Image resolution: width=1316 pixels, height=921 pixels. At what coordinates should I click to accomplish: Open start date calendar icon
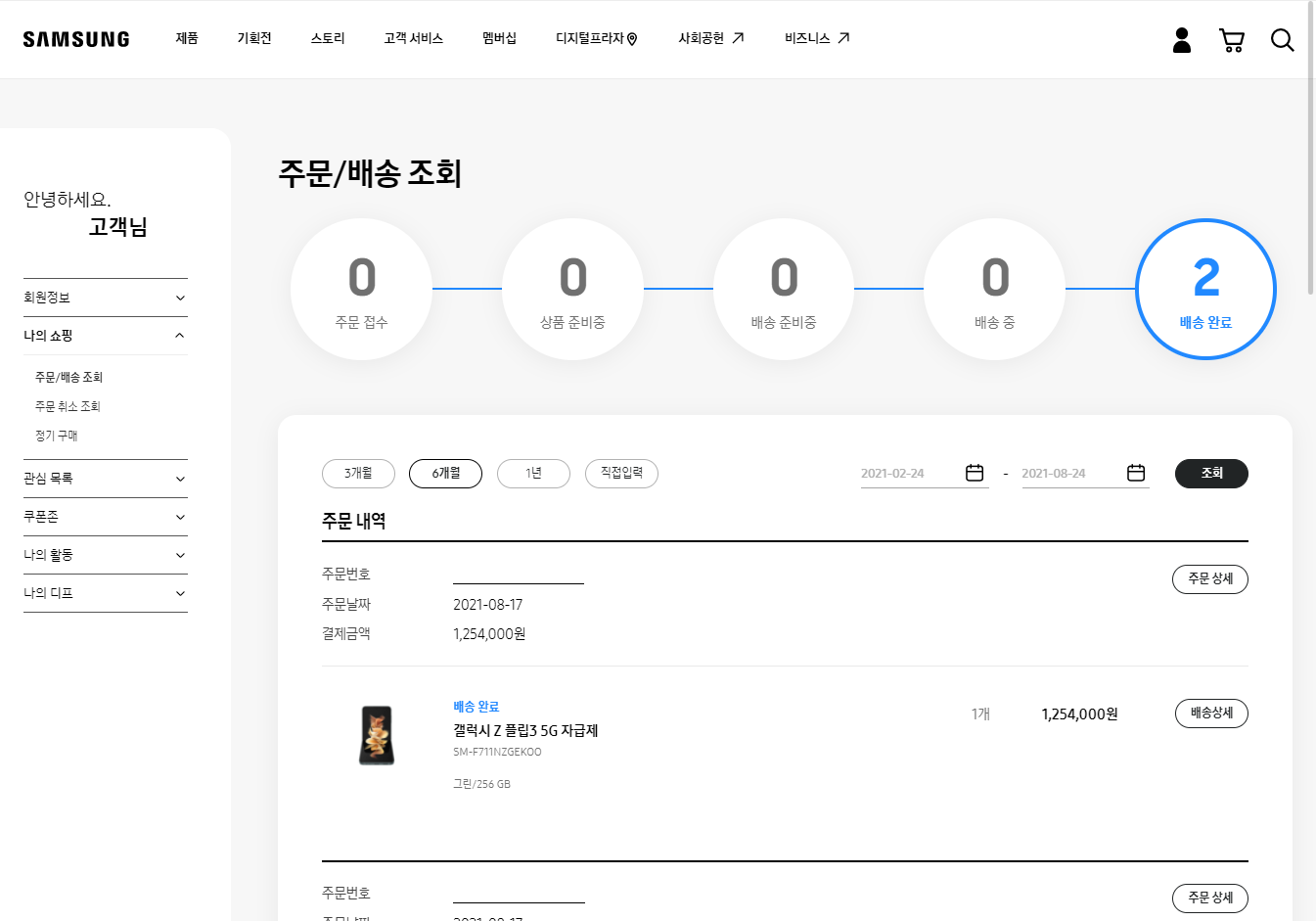click(975, 473)
